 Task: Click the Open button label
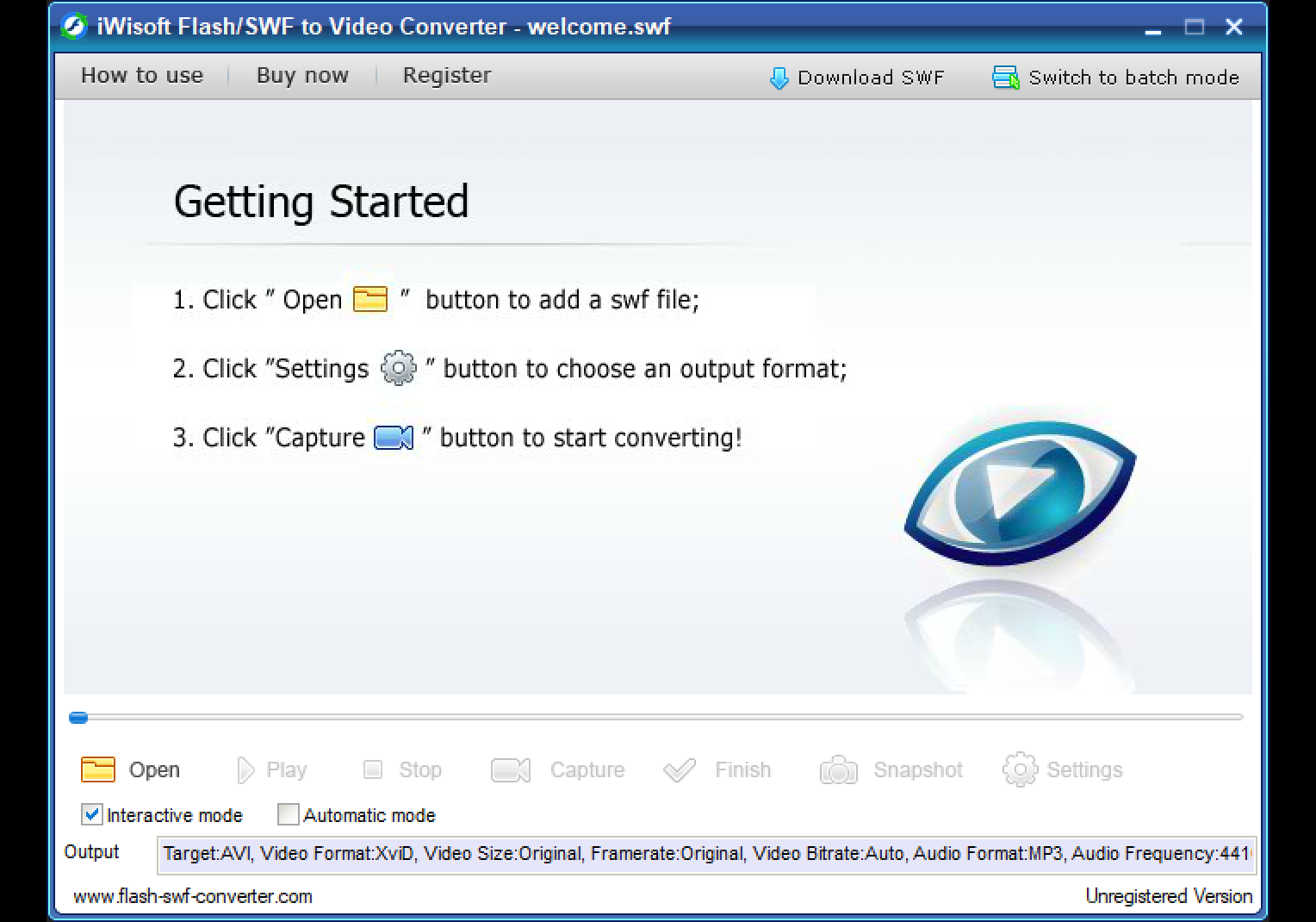tap(154, 769)
